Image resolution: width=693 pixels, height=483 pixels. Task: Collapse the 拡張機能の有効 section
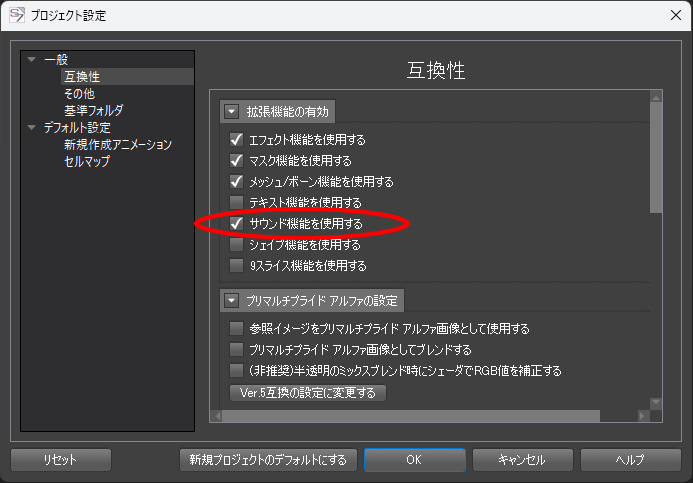[x=232, y=111]
